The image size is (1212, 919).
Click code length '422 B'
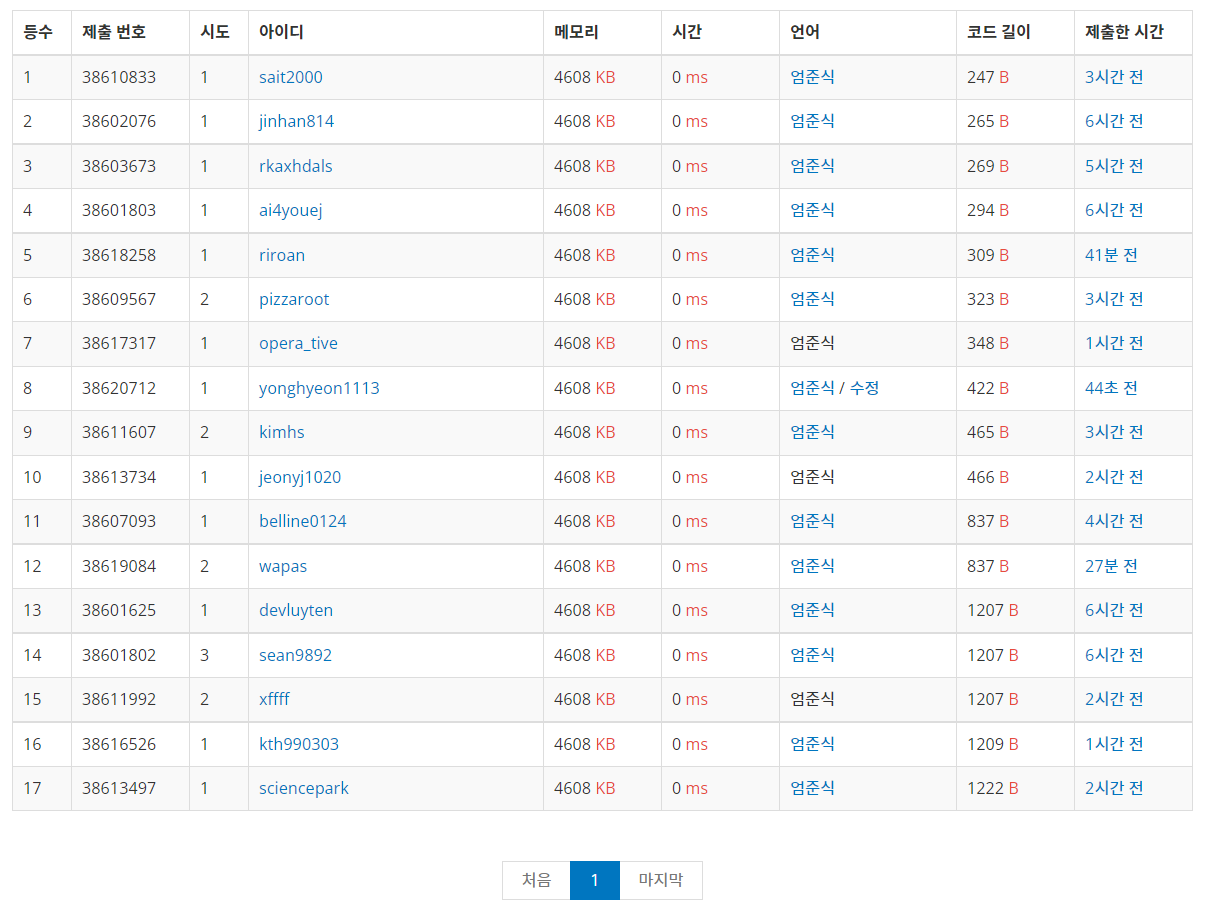(988, 388)
